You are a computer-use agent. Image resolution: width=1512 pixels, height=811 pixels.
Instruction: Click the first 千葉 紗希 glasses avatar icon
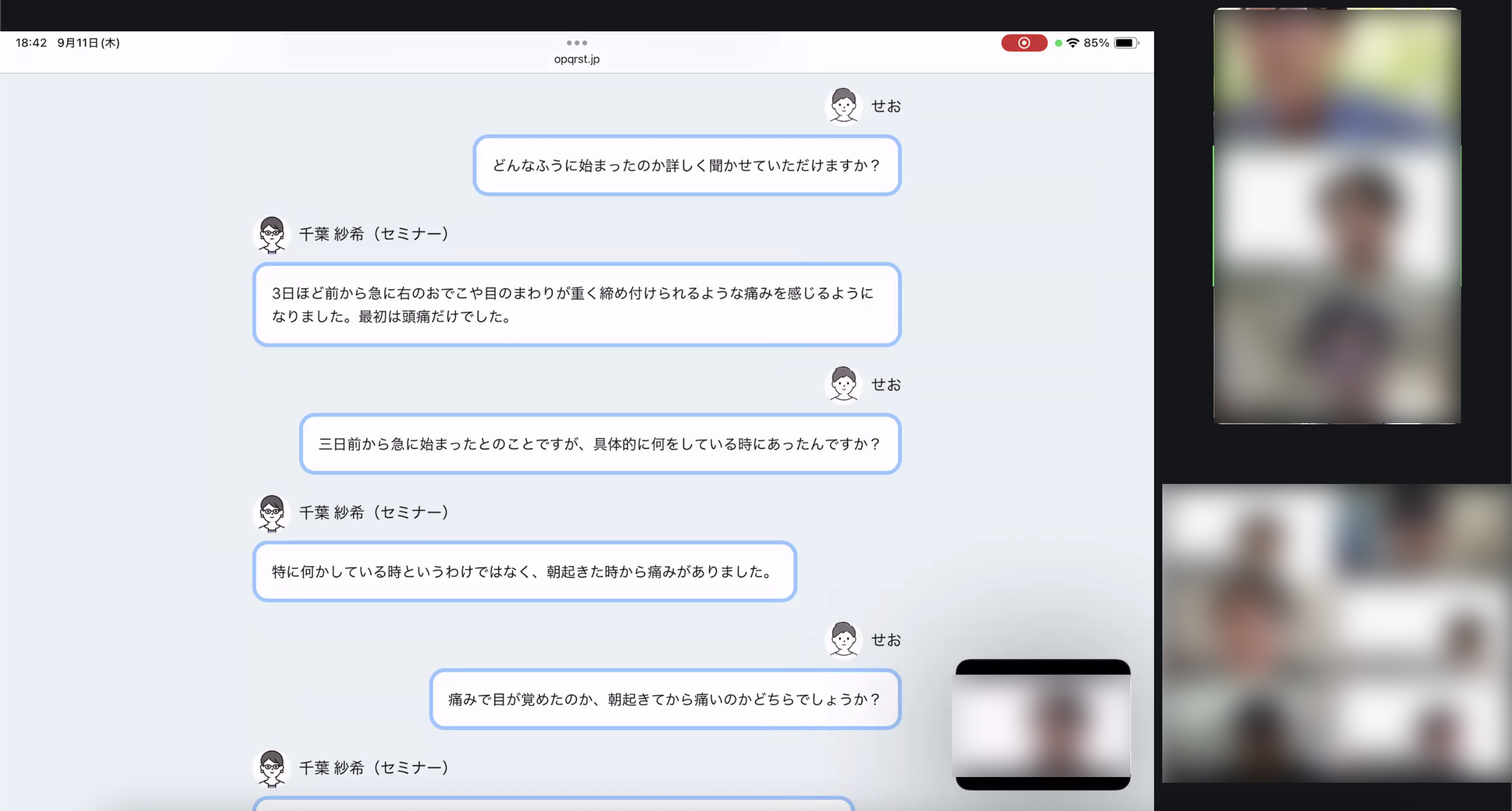click(x=271, y=234)
